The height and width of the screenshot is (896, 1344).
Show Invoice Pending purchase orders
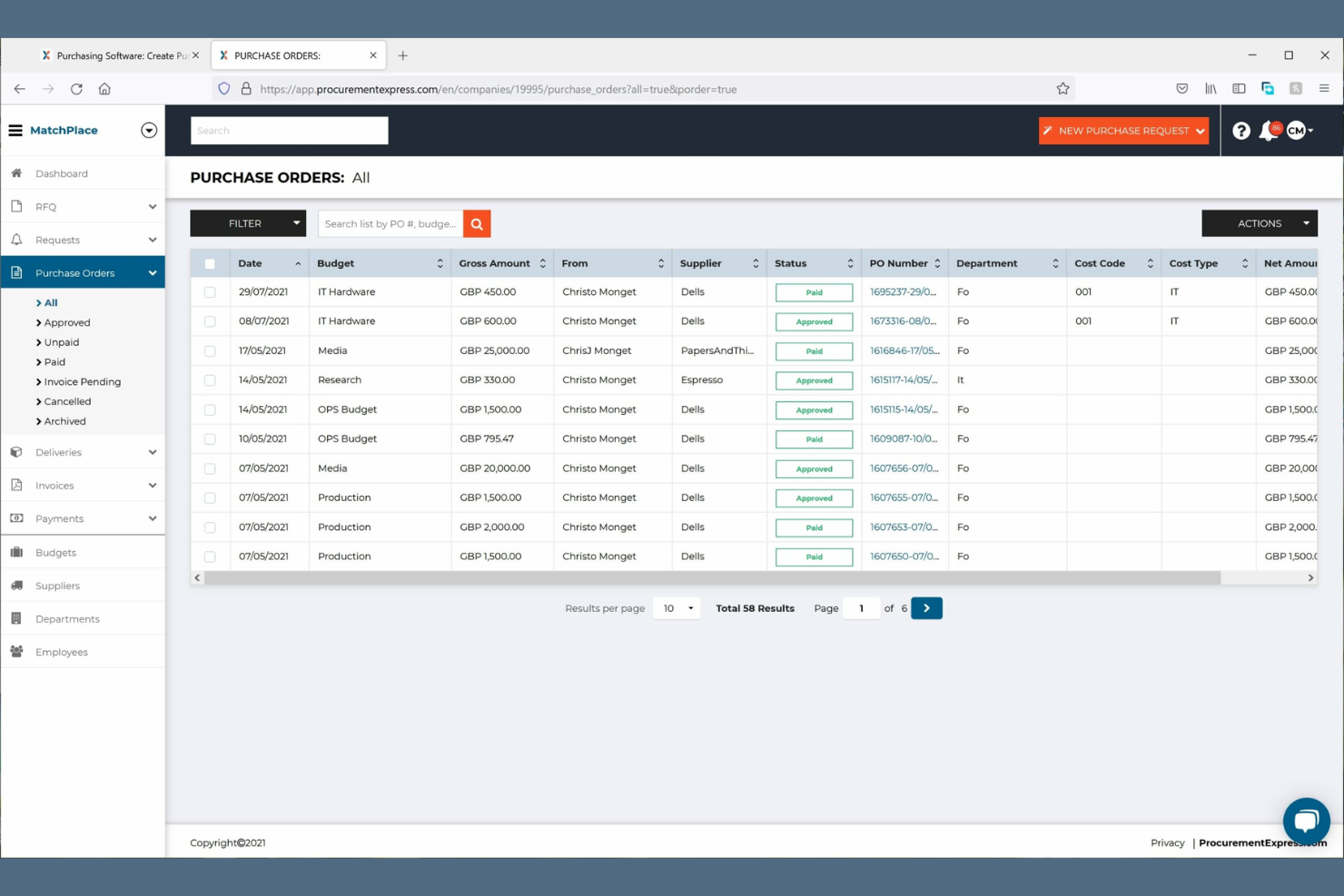pos(82,382)
